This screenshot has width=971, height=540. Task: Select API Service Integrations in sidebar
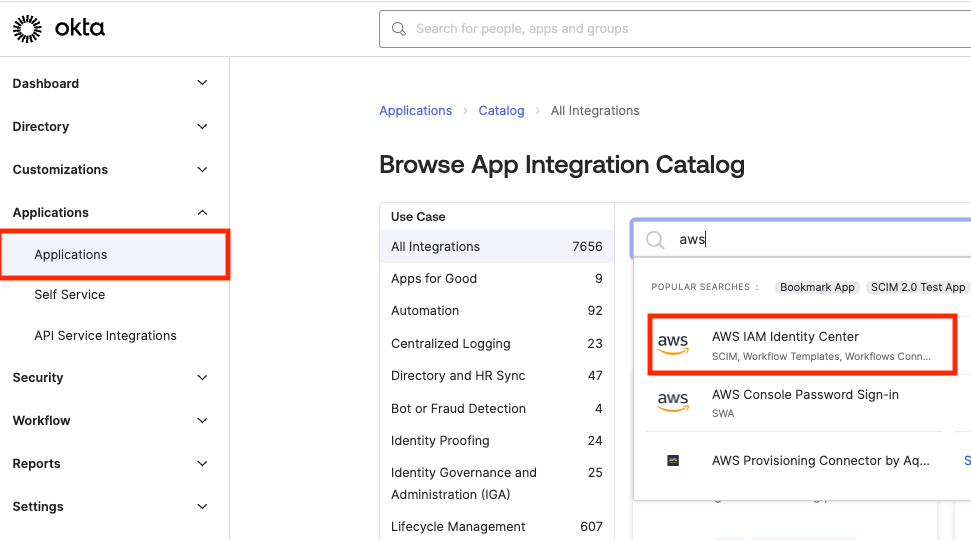(105, 336)
